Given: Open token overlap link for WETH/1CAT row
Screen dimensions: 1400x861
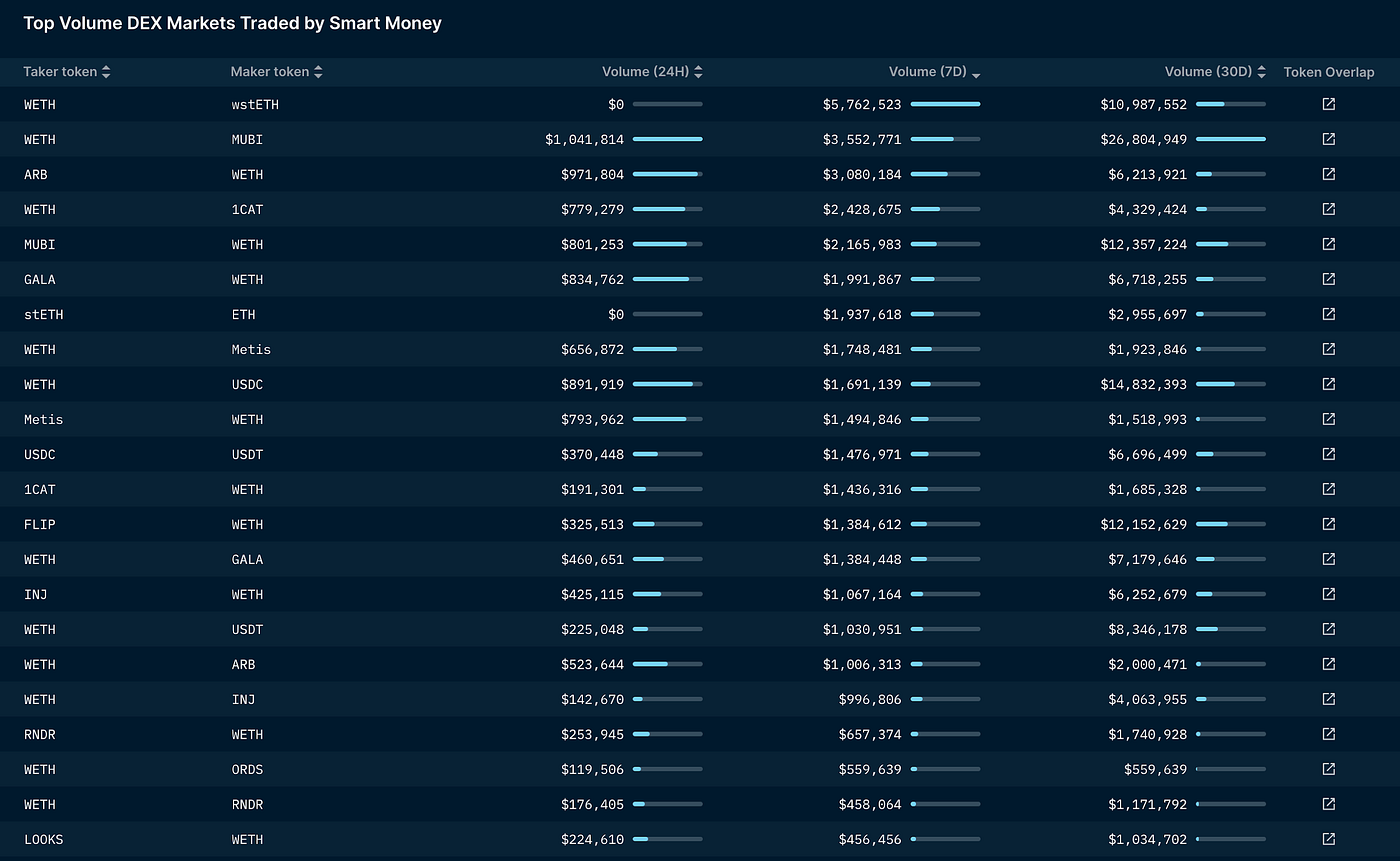Looking at the screenshot, I should (1328, 209).
